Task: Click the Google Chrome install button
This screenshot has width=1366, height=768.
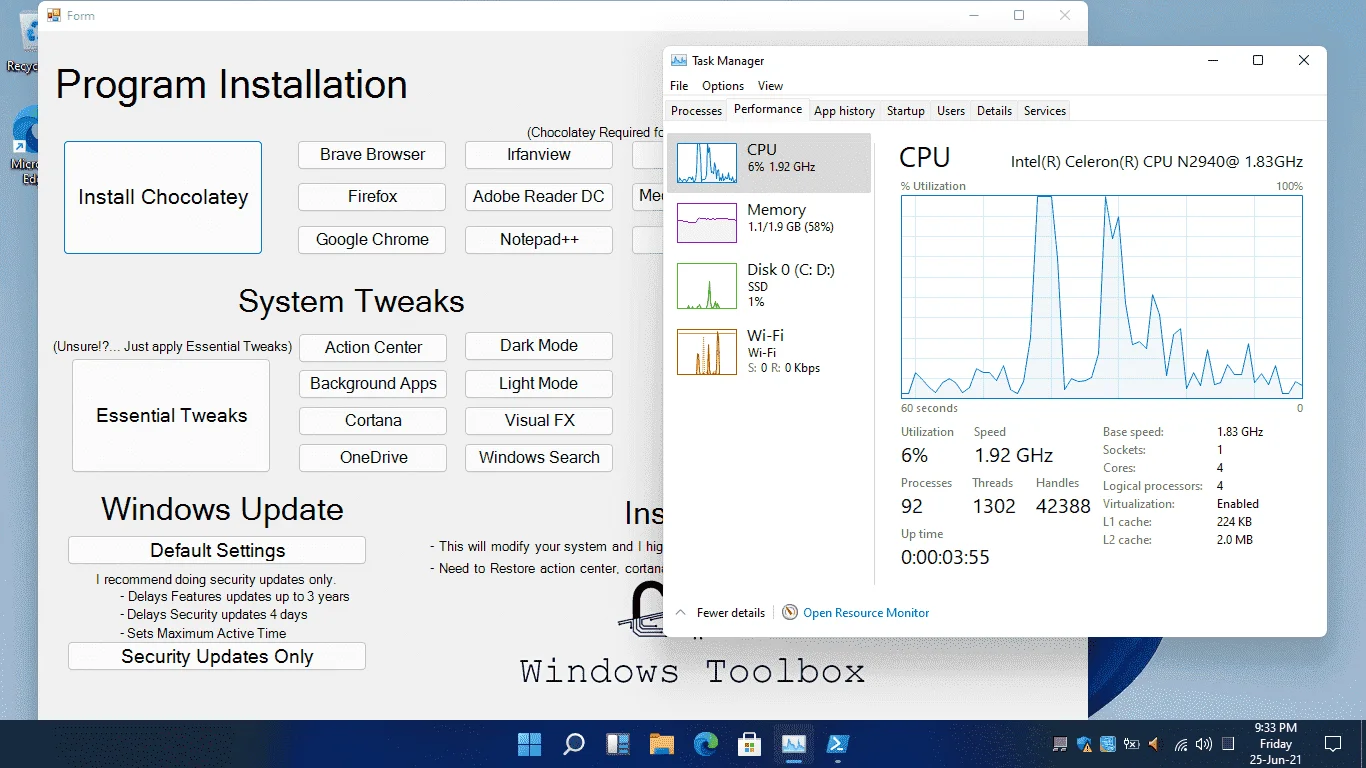Action: tap(372, 240)
